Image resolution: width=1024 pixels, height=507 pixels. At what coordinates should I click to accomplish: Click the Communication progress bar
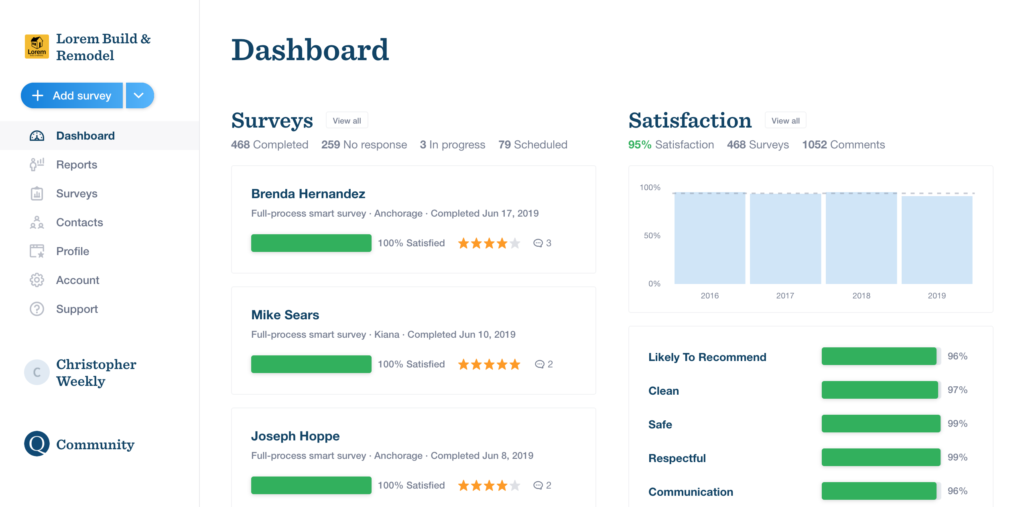[881, 491]
